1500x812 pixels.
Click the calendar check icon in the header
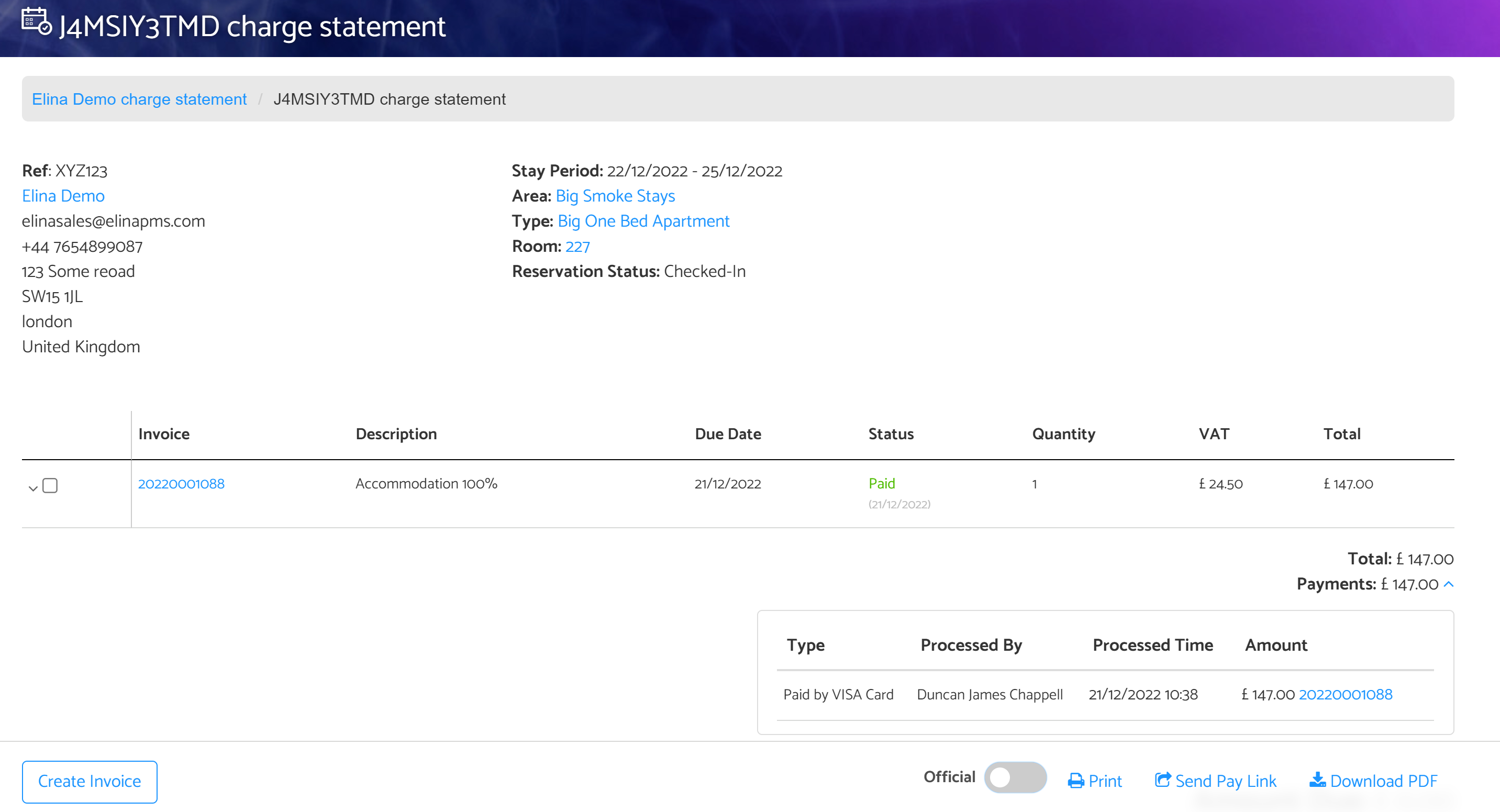tap(37, 21)
